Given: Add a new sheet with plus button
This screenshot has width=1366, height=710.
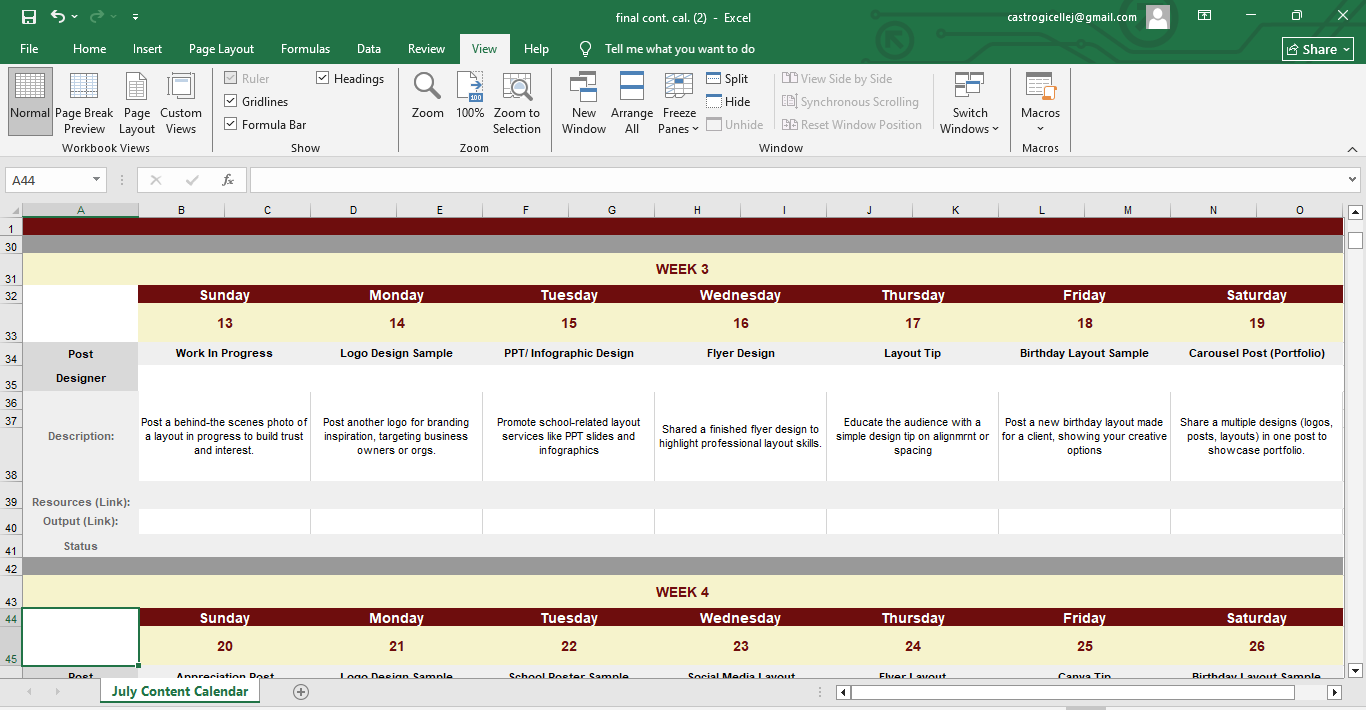Looking at the screenshot, I should pyautogui.click(x=301, y=692).
